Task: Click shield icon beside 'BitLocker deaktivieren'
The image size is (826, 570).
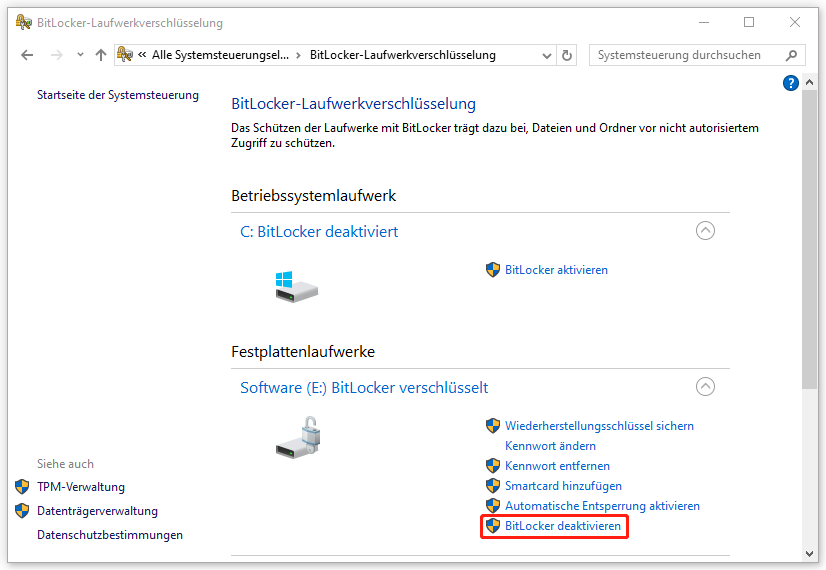Action: point(493,526)
